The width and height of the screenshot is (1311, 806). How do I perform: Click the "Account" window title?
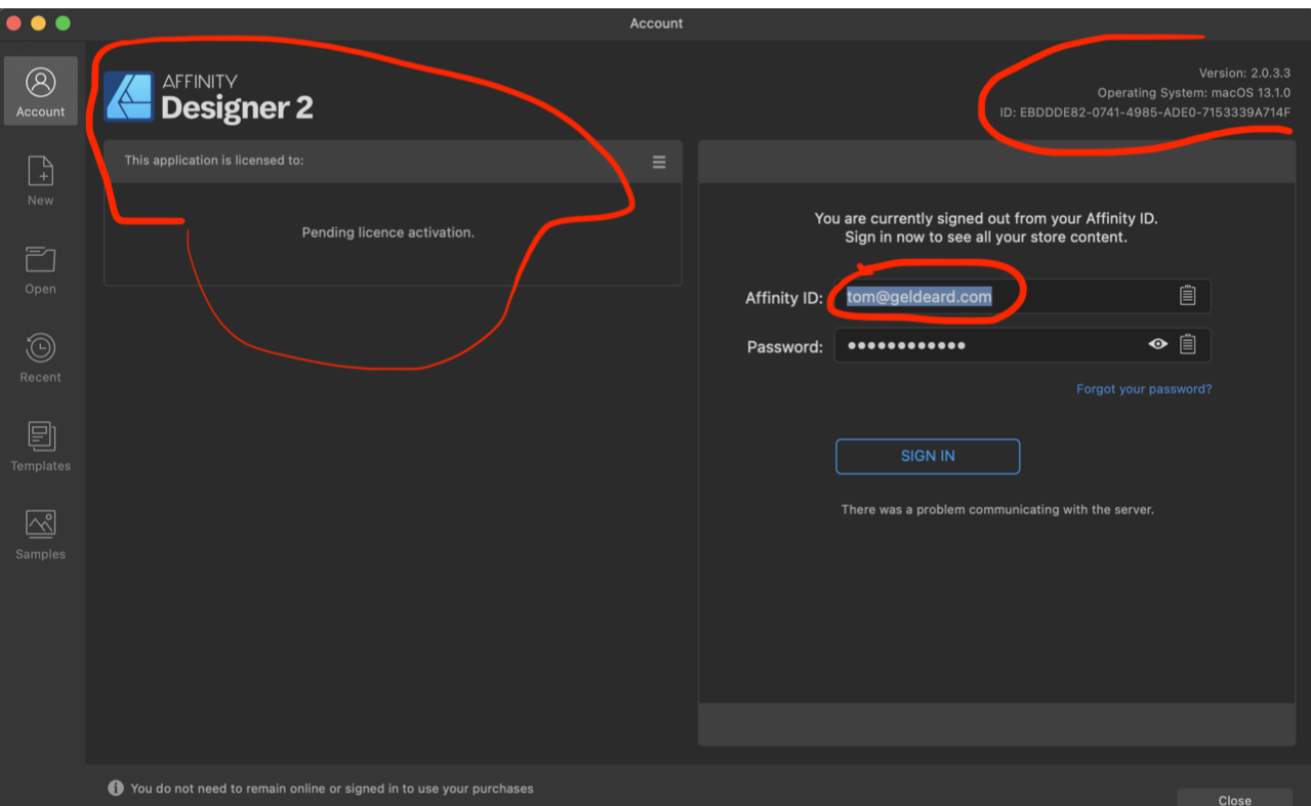(x=656, y=23)
